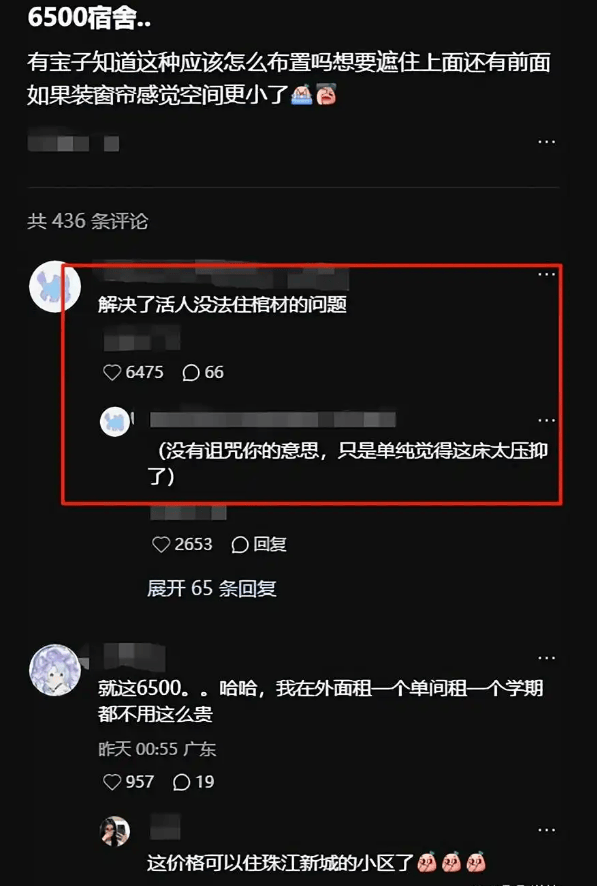Select the 共 436 条评论 header
Screen dimensions: 597x886
click(x=88, y=221)
